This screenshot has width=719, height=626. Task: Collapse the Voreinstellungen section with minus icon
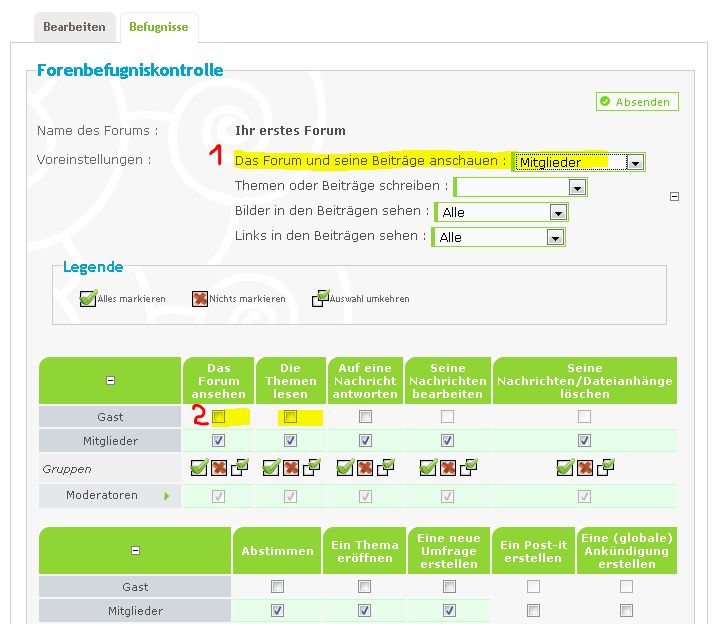coord(675,197)
